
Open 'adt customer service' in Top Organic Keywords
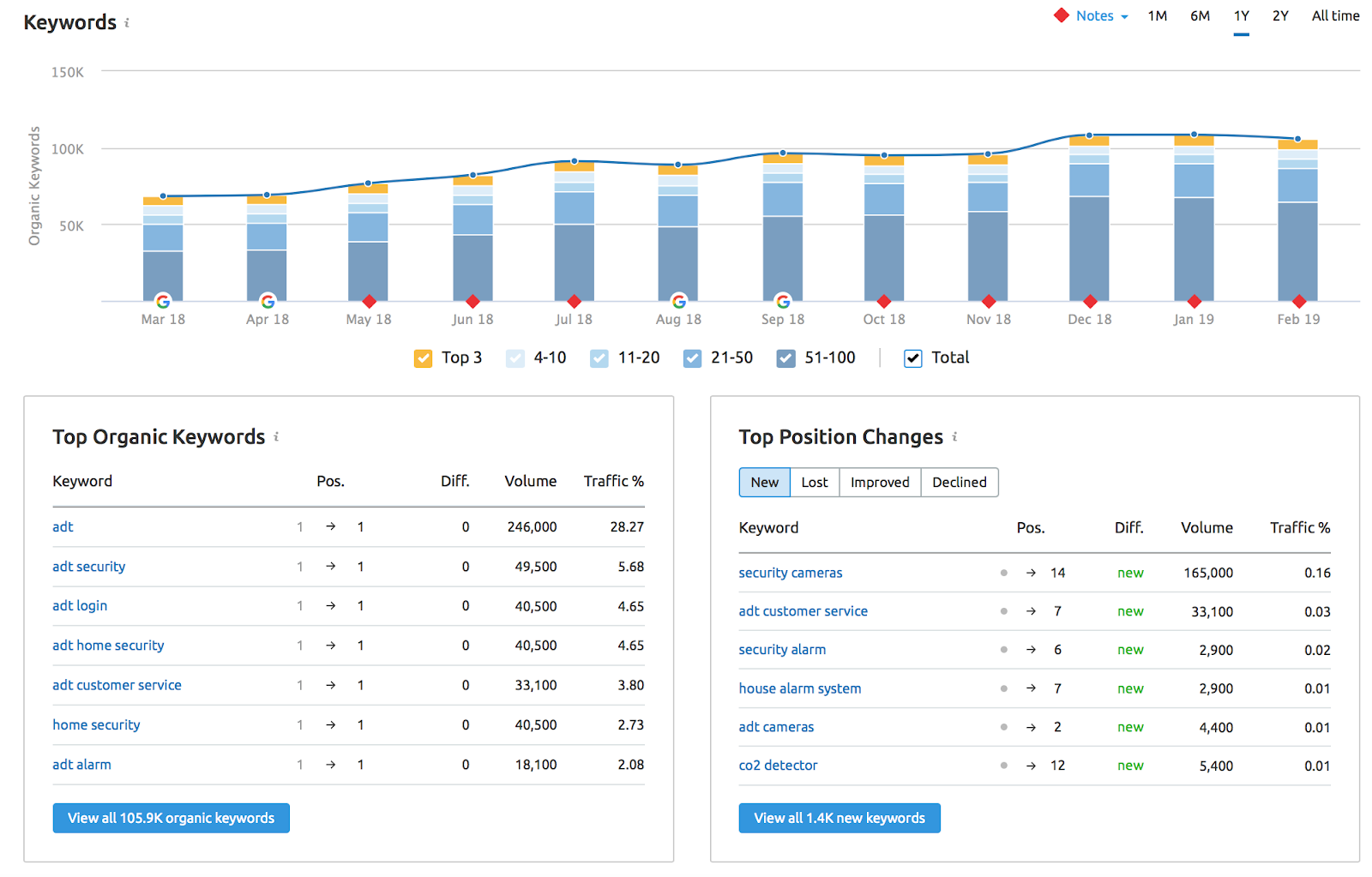click(117, 685)
